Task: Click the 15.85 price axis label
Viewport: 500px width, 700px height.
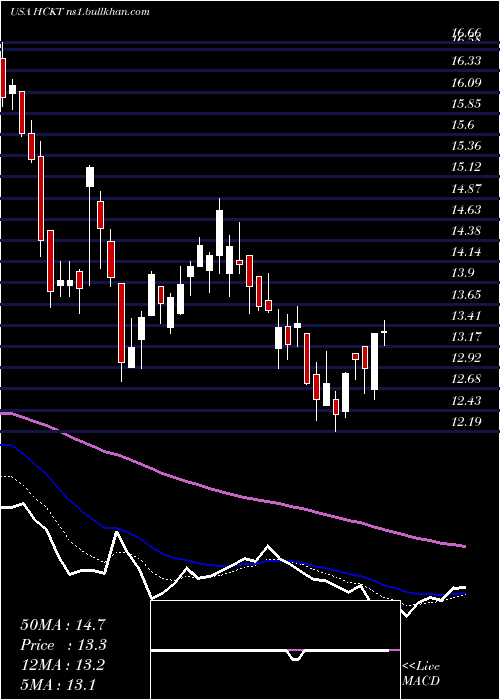Action: tap(466, 103)
